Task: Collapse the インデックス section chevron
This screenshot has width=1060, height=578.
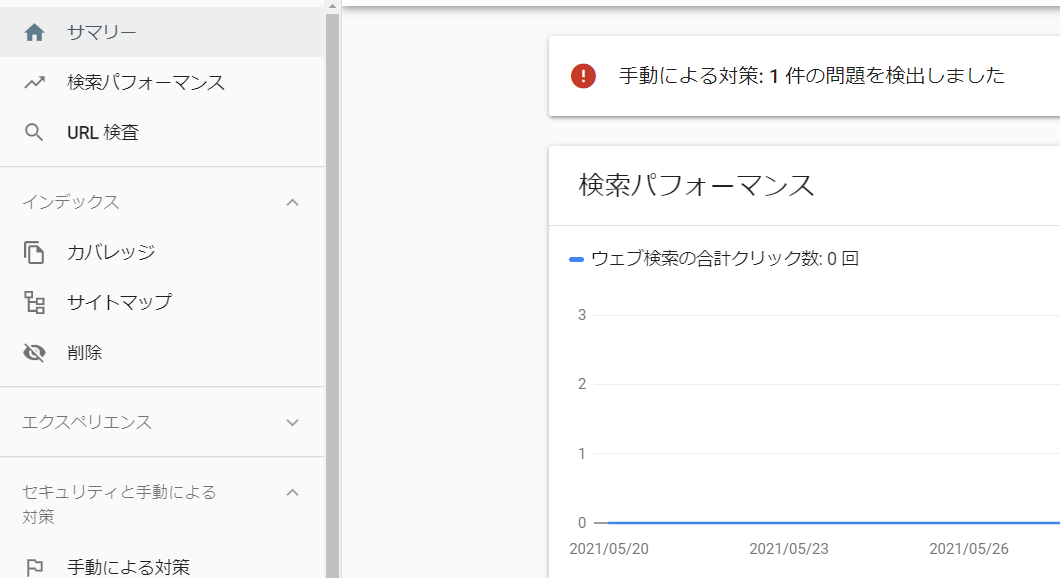Action: click(292, 202)
